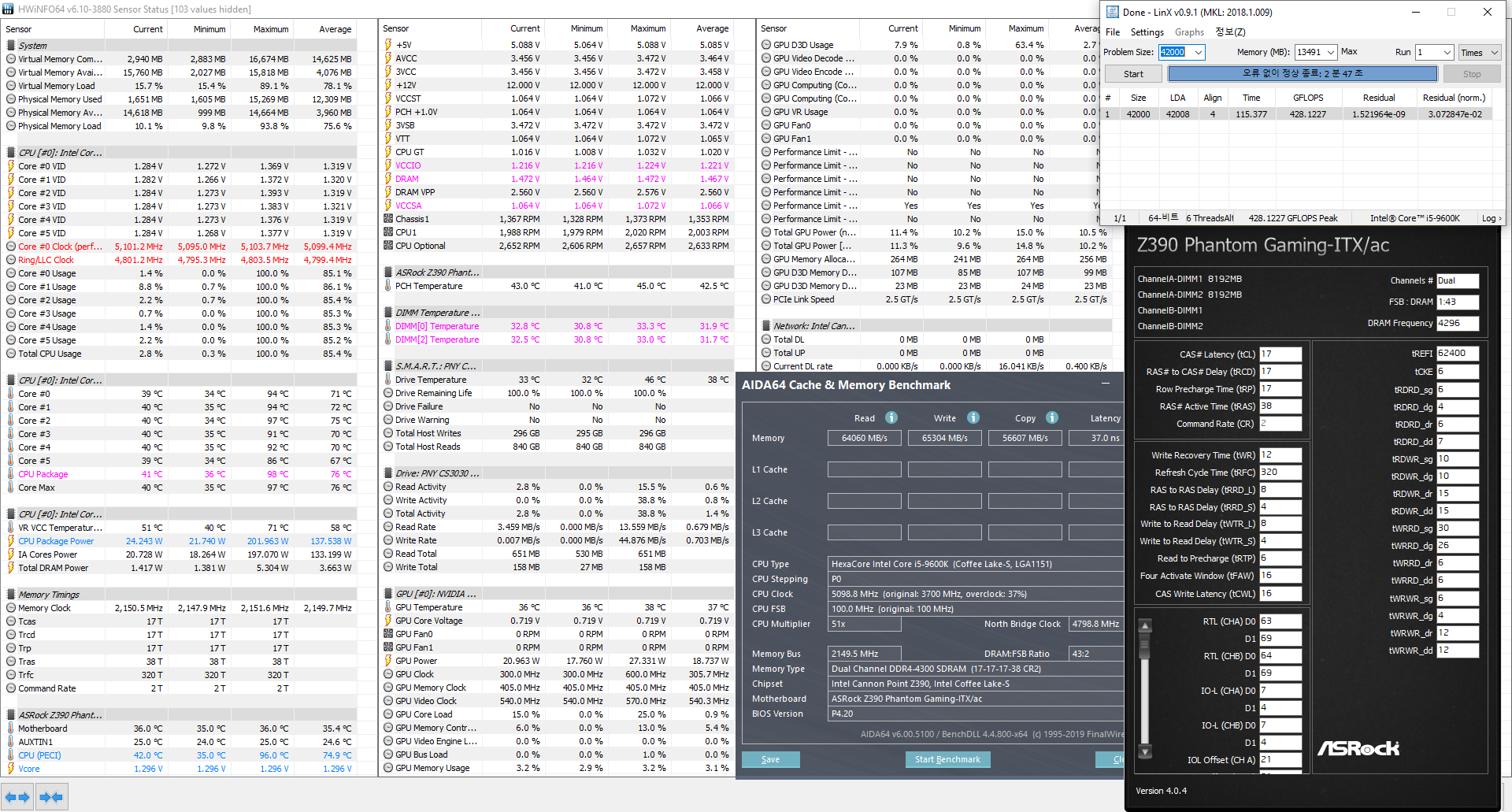Image resolution: width=1512 pixels, height=812 pixels.
Task: Click the fan icon beside Chassis1
Action: click(388, 219)
